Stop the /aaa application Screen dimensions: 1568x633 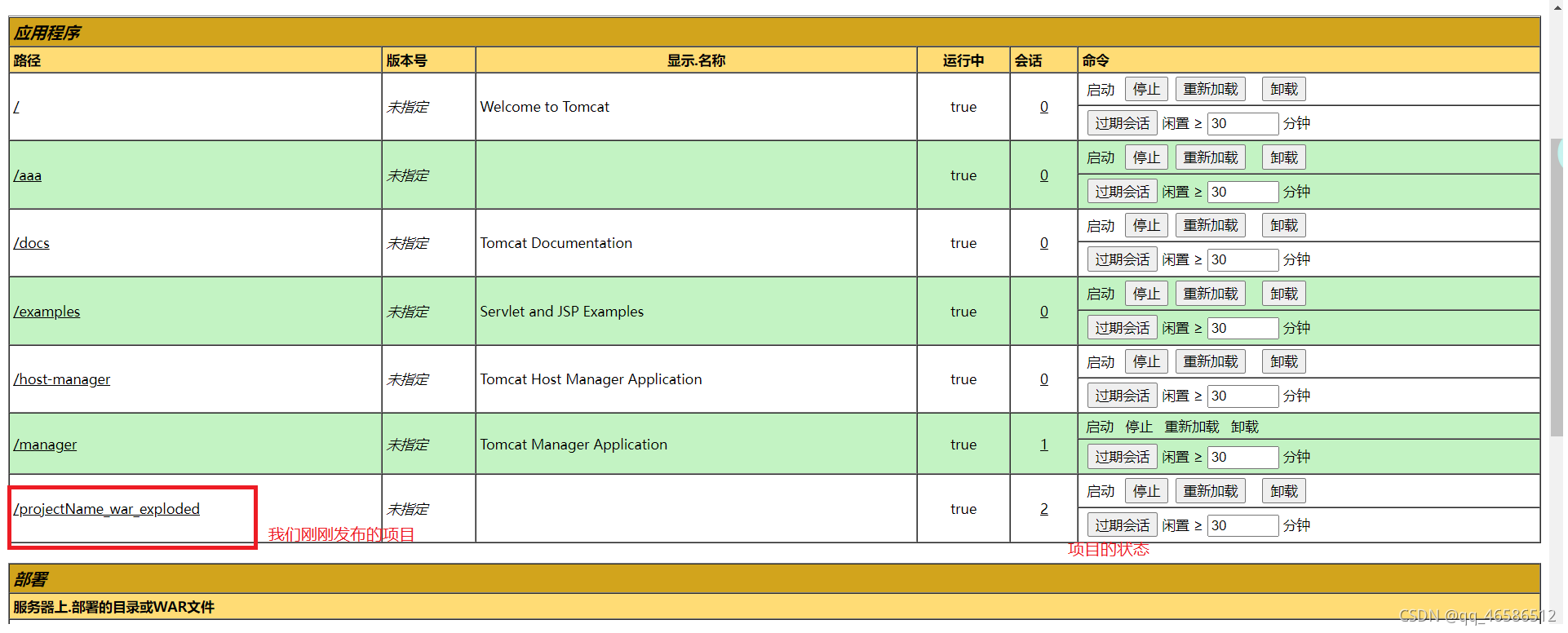tap(1146, 157)
